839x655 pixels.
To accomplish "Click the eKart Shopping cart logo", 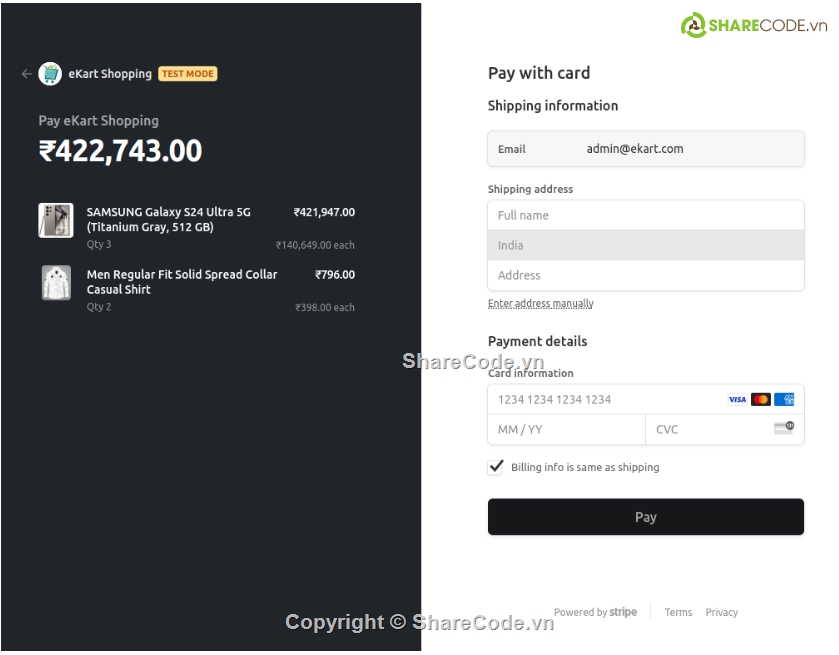I will click(50, 73).
